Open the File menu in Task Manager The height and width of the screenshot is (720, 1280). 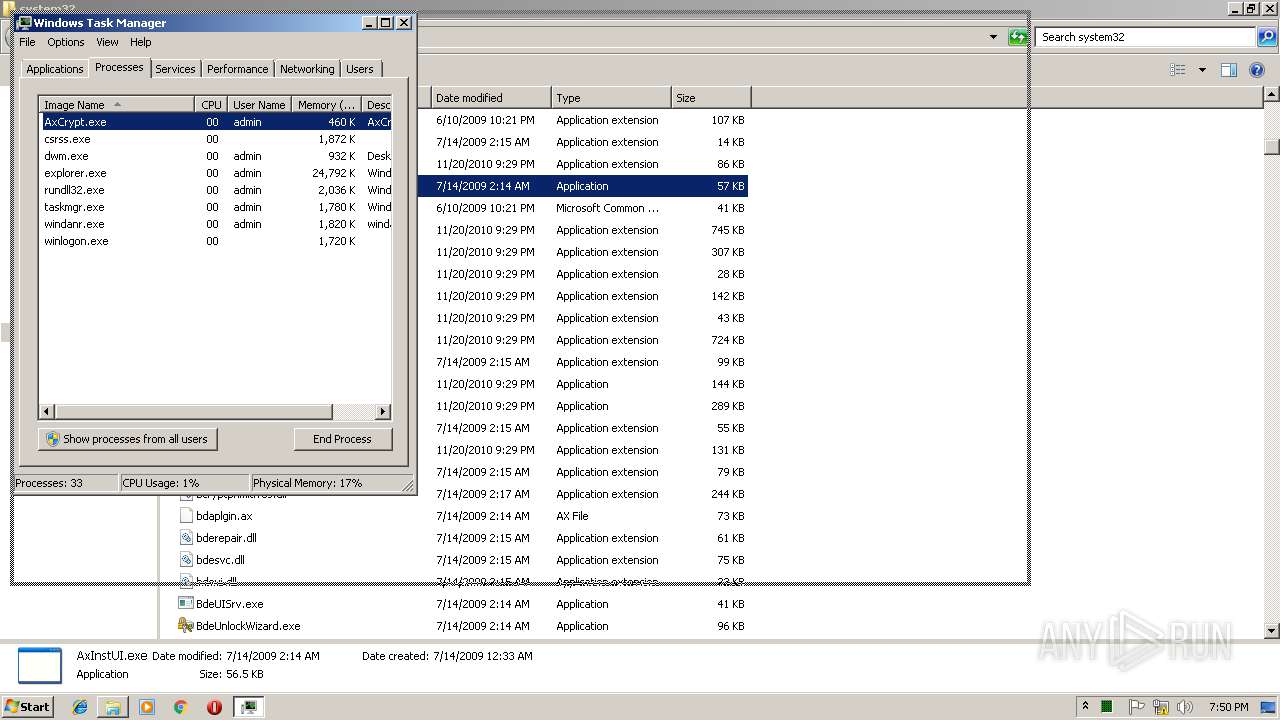click(x=27, y=42)
